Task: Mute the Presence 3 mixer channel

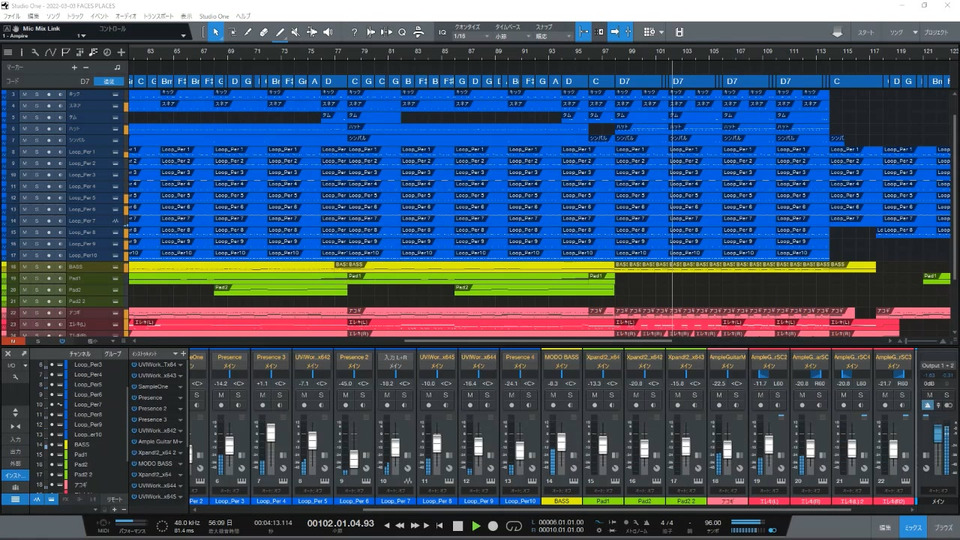Action: 264,395
